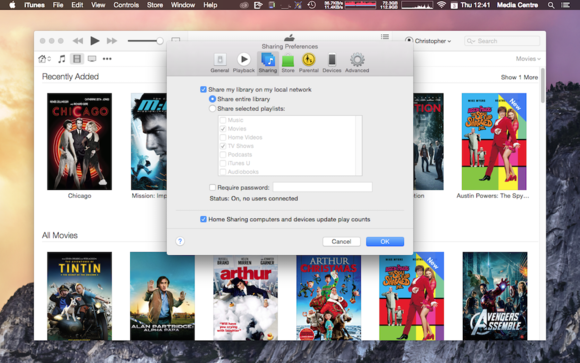
Task: Open the iTunes menu
Action: click(x=34, y=5)
